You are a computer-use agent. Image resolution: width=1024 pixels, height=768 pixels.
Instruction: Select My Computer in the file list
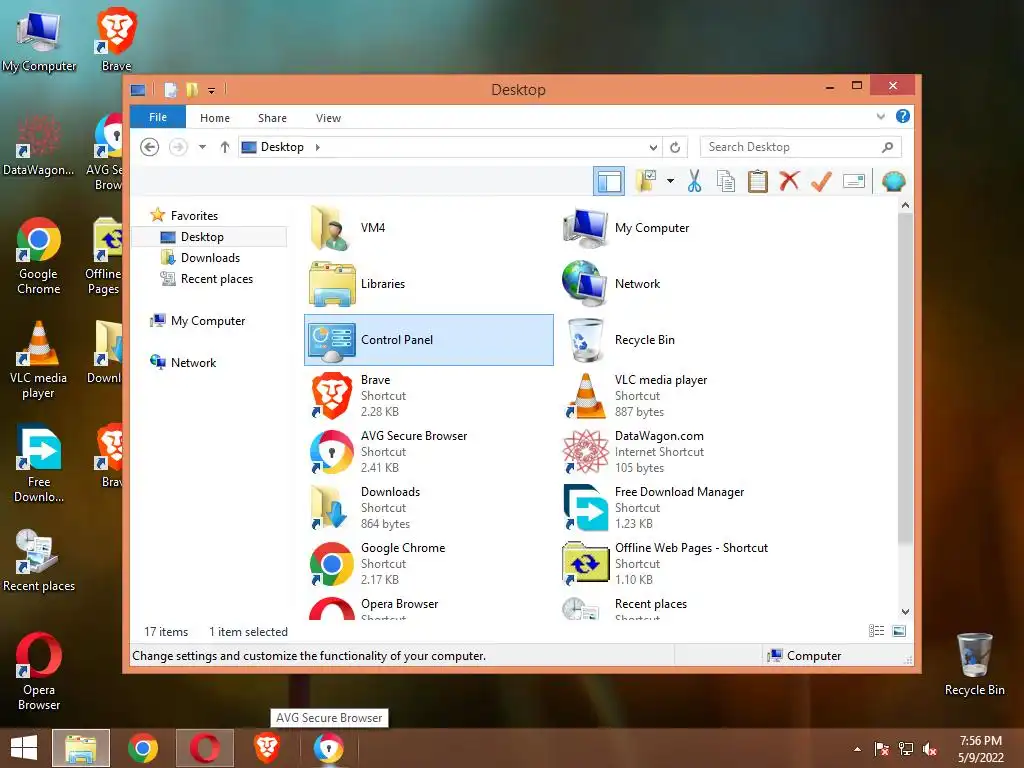coord(682,228)
